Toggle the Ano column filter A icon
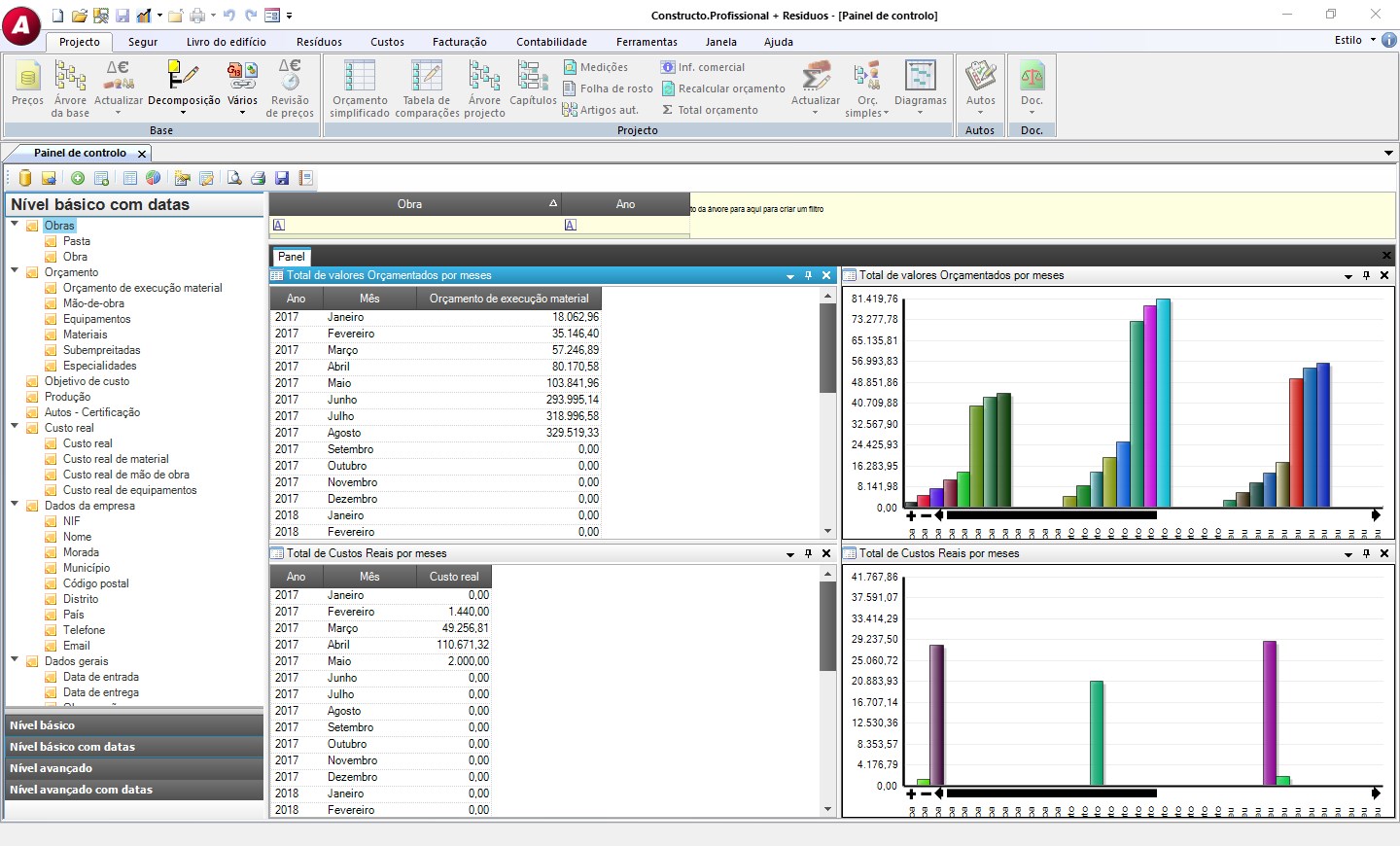The height and width of the screenshot is (846, 1400). pyautogui.click(x=571, y=225)
